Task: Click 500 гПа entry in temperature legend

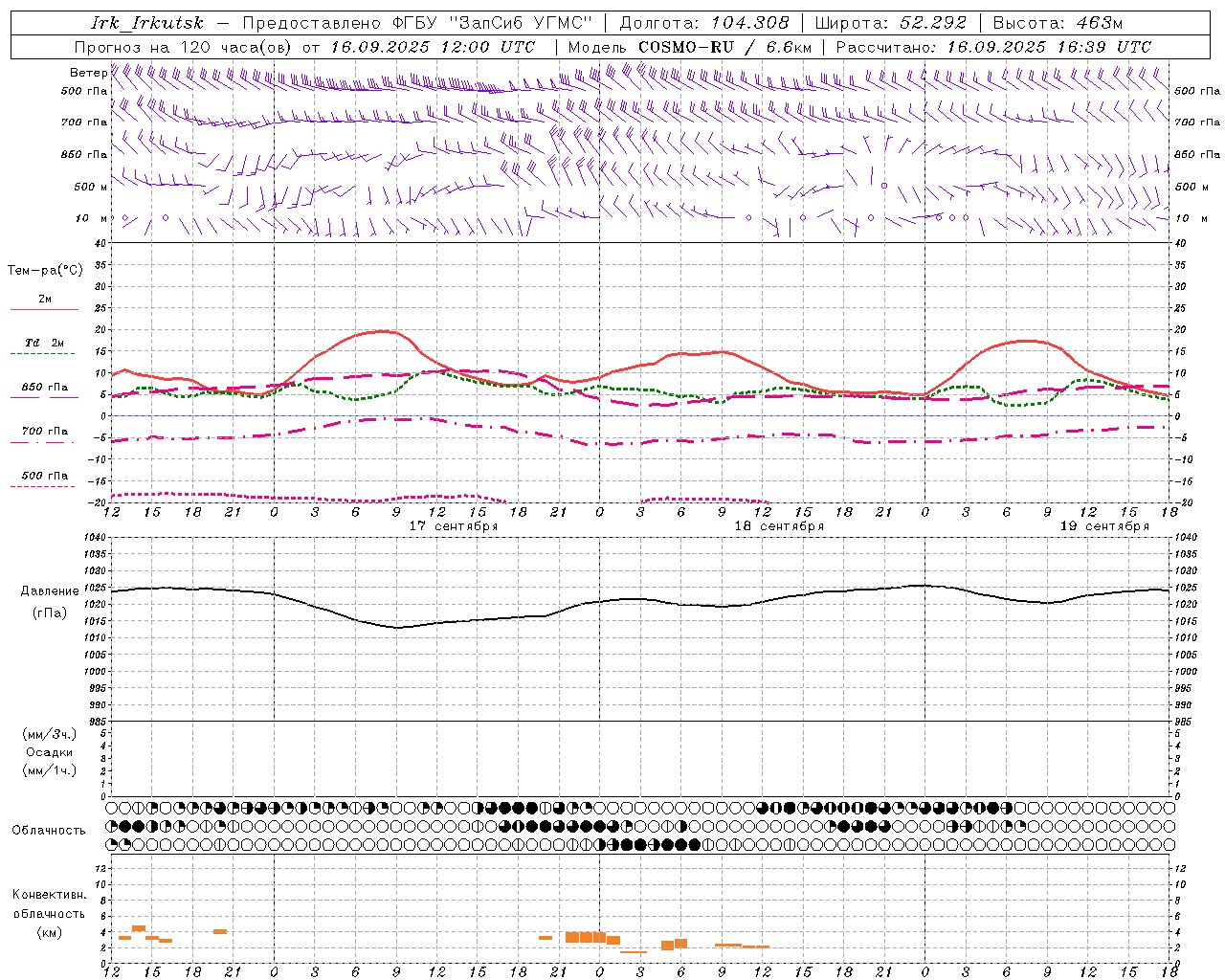Action: (45, 475)
